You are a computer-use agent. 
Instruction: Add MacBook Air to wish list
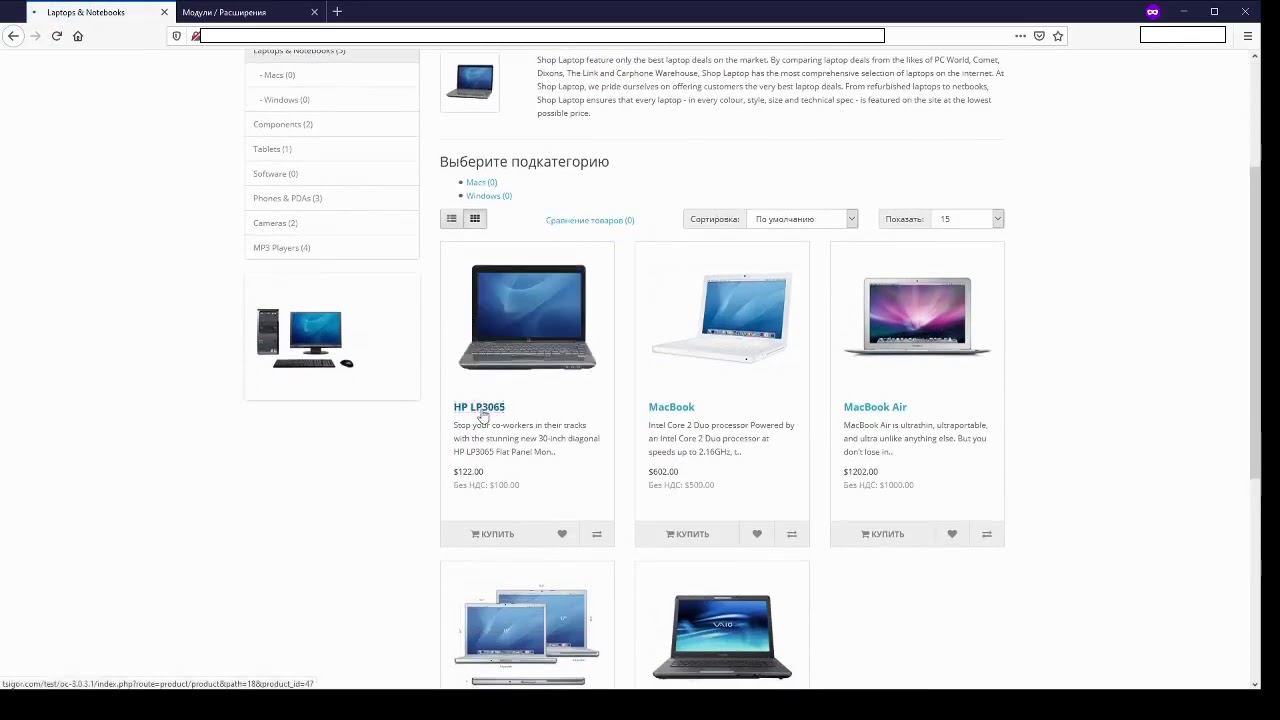point(952,534)
